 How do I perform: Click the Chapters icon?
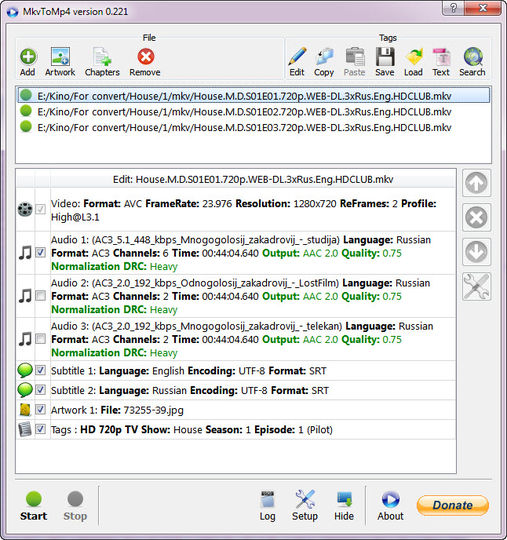(102, 56)
